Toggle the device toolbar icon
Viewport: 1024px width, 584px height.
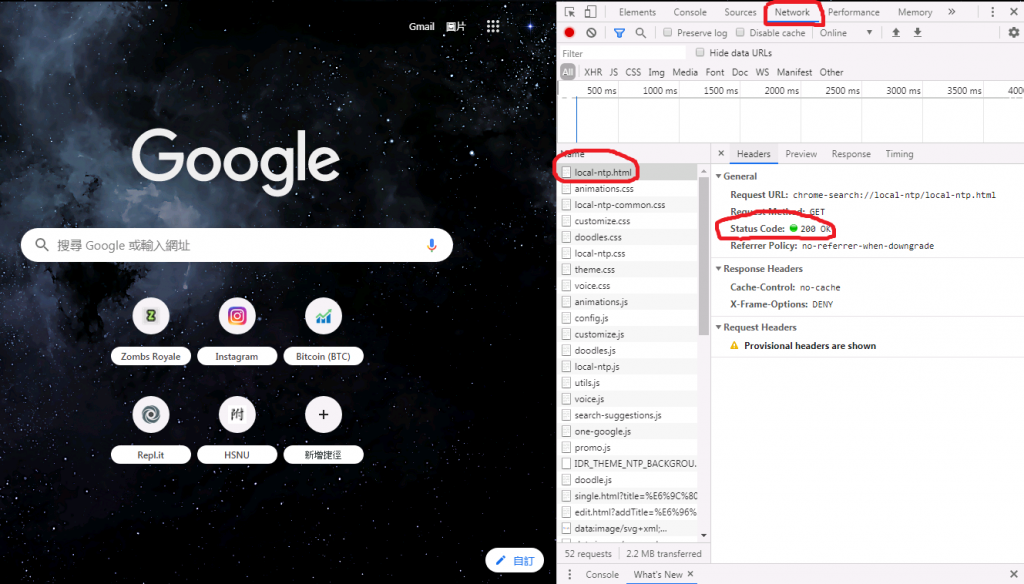pos(590,12)
